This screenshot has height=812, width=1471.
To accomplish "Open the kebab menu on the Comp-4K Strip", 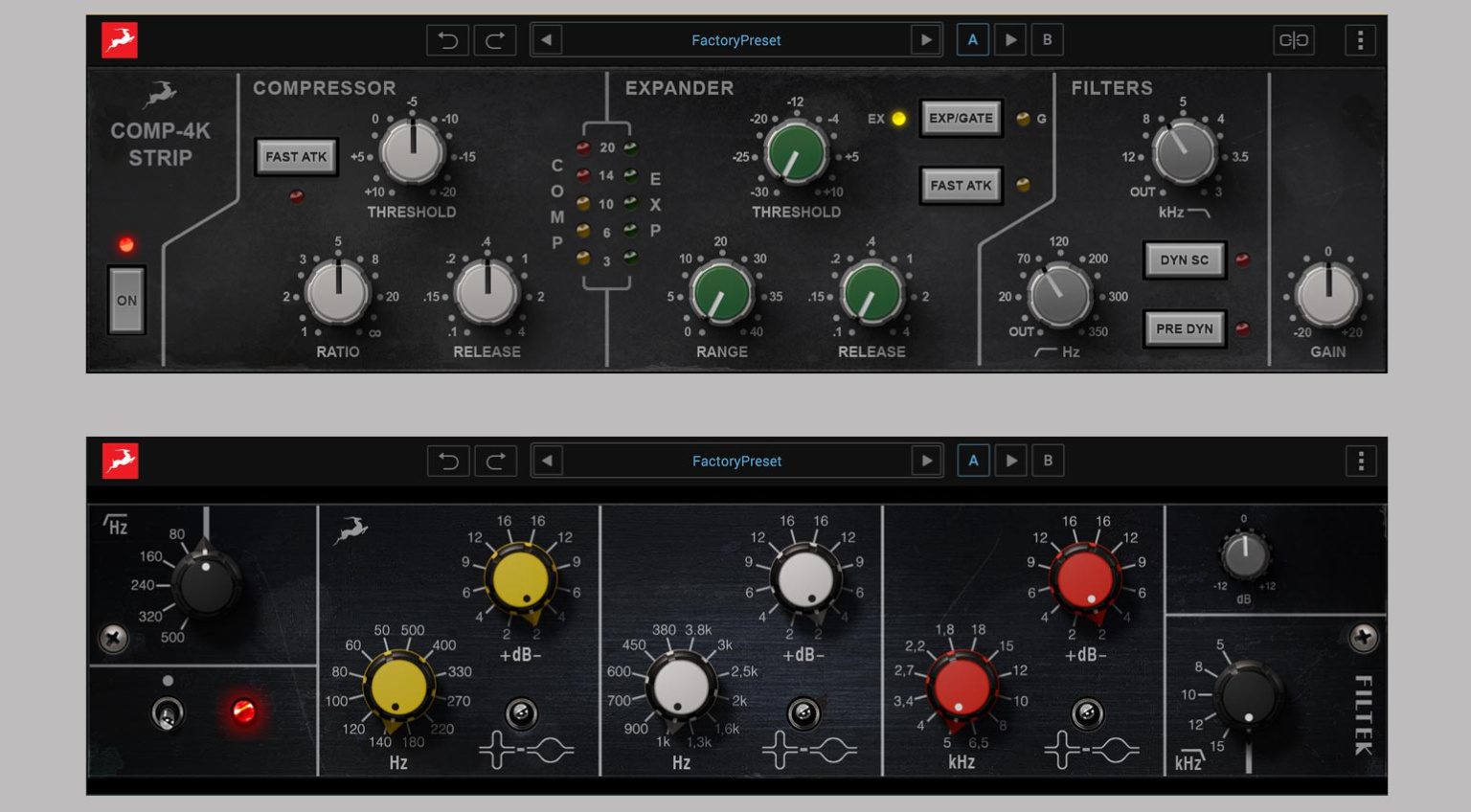I will click(x=1360, y=39).
